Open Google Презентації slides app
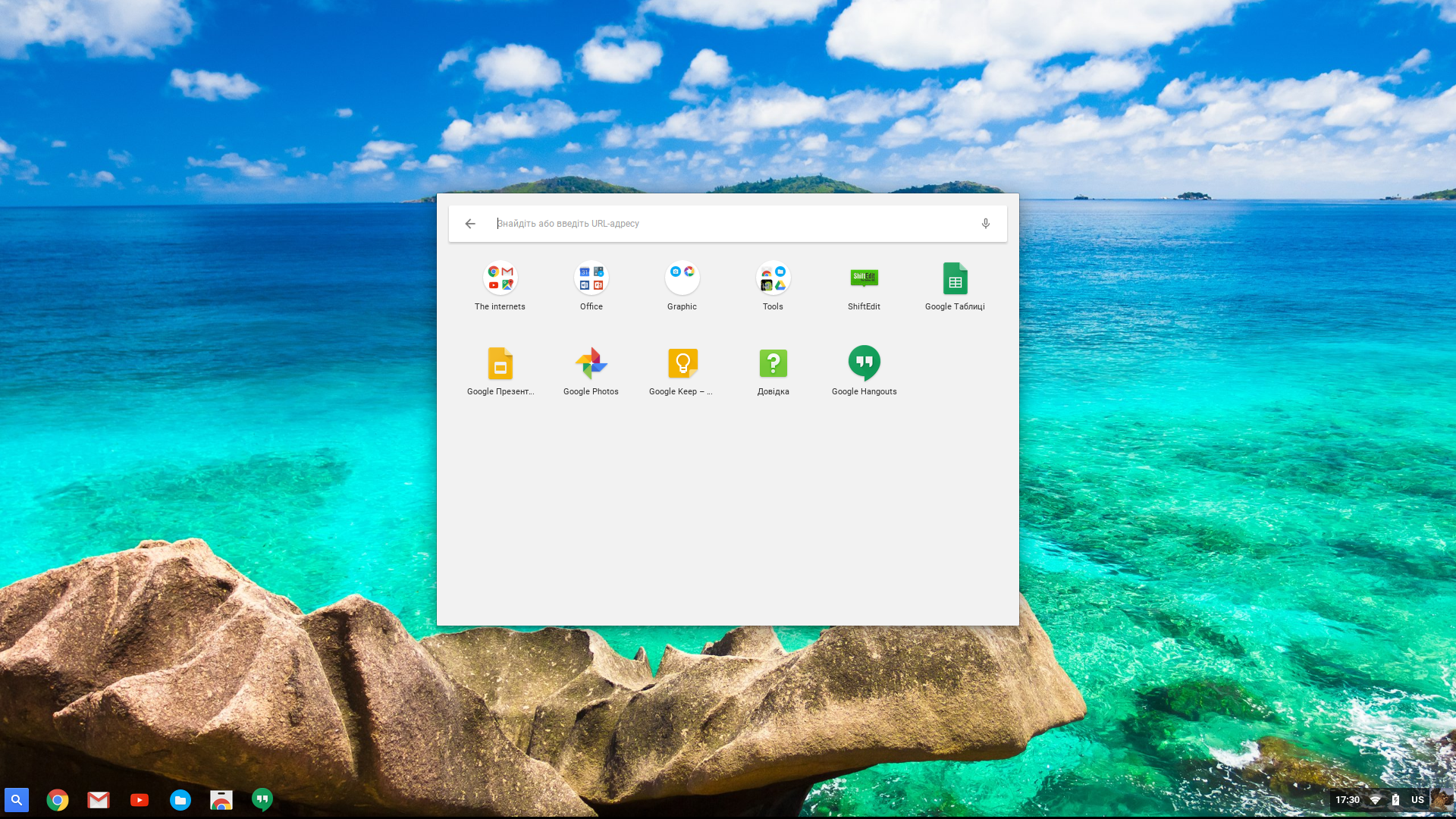Screen dimensions: 1456x819 [500, 364]
